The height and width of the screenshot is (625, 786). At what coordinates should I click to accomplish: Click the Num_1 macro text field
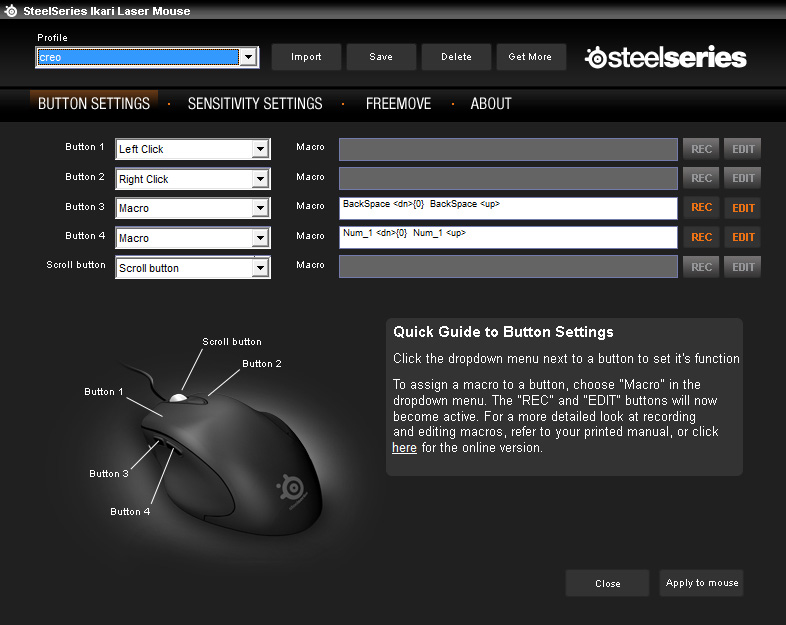(x=508, y=237)
